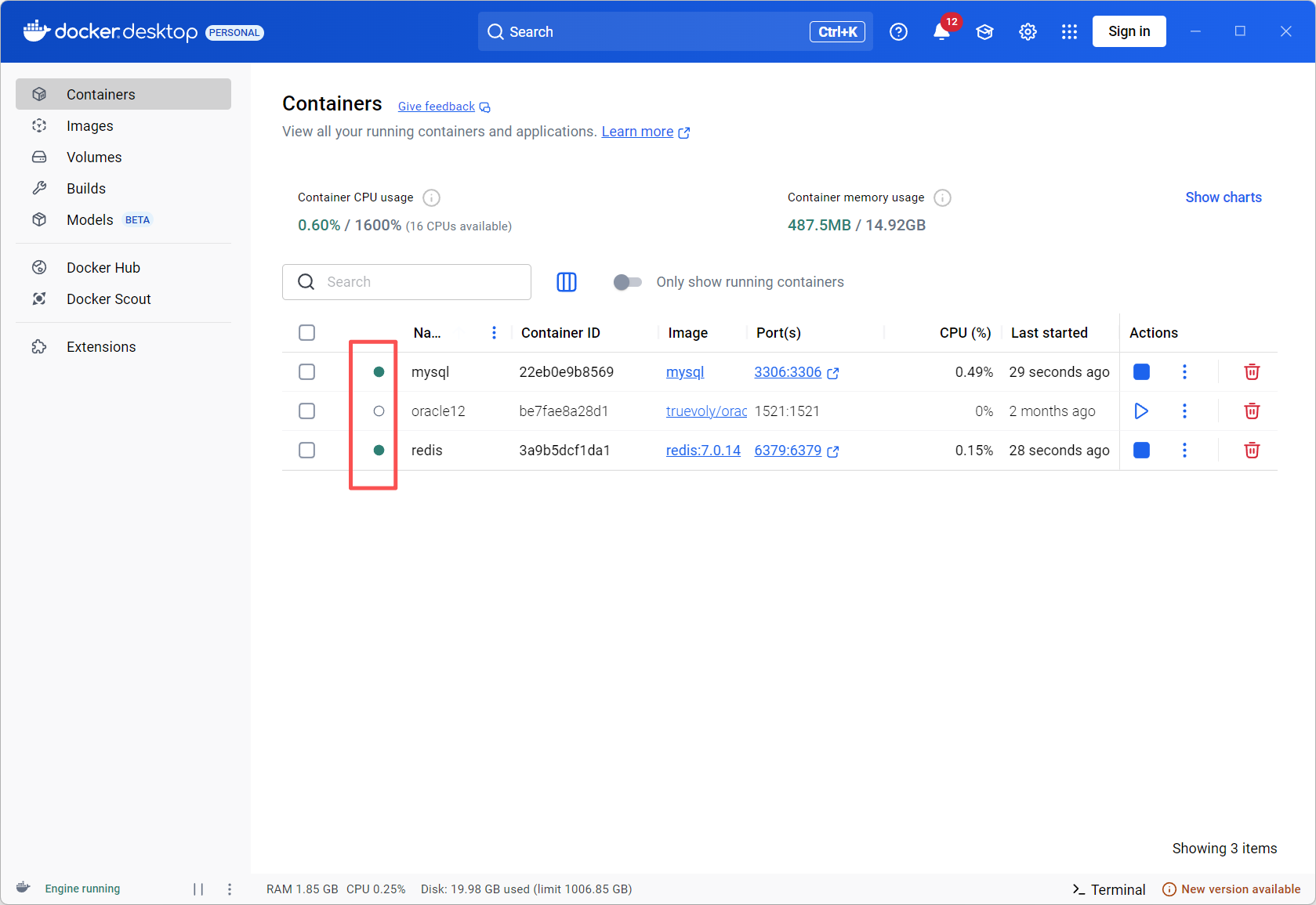Go to Volumes in sidebar
The width and height of the screenshot is (1316, 905).
point(123,157)
